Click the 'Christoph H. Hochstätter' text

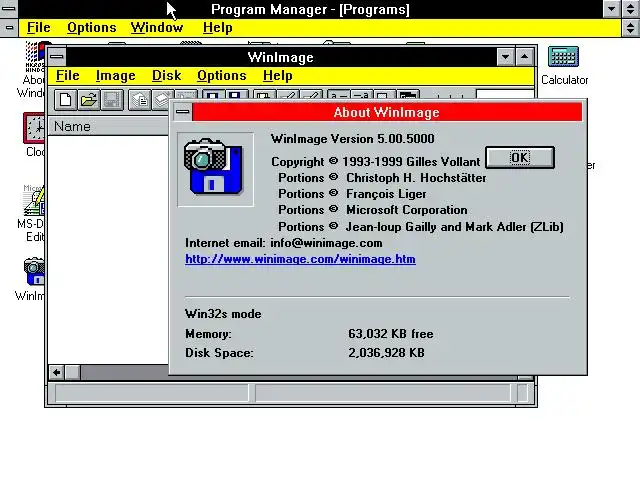coord(416,178)
